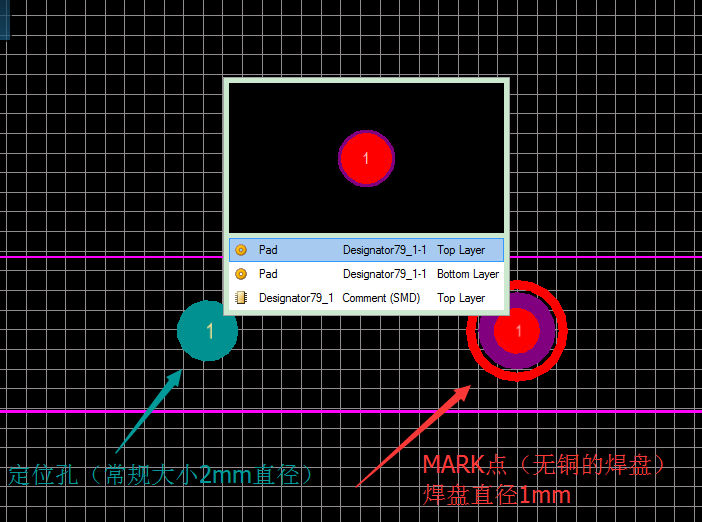Select the teal positioning hole pad
Image resolution: width=702 pixels, height=522 pixels.
click(208, 330)
